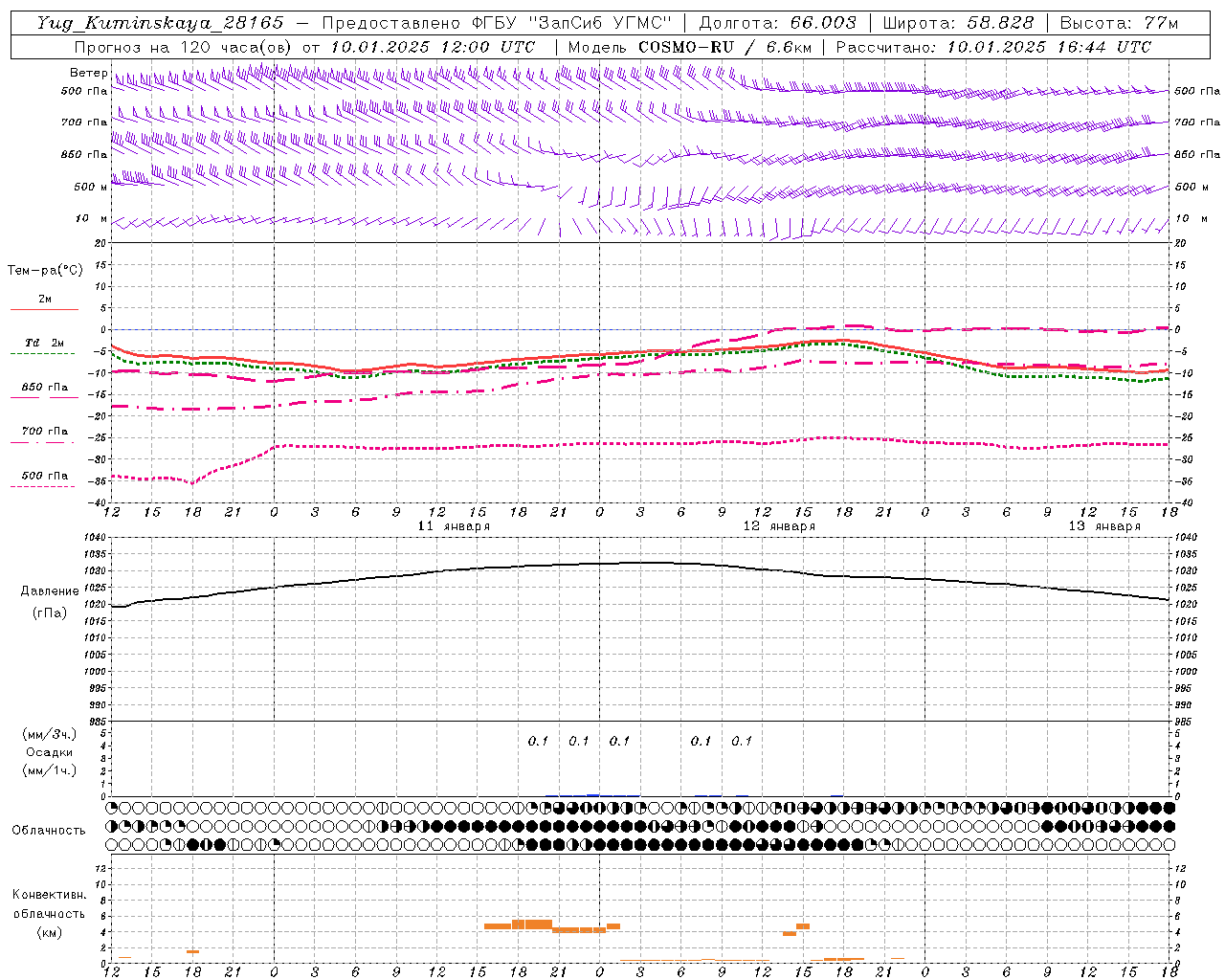The width and height of the screenshot is (1225, 980).
Task: Click the (мм/1ч.) precipitation unit label
Action: pyautogui.click(x=50, y=770)
